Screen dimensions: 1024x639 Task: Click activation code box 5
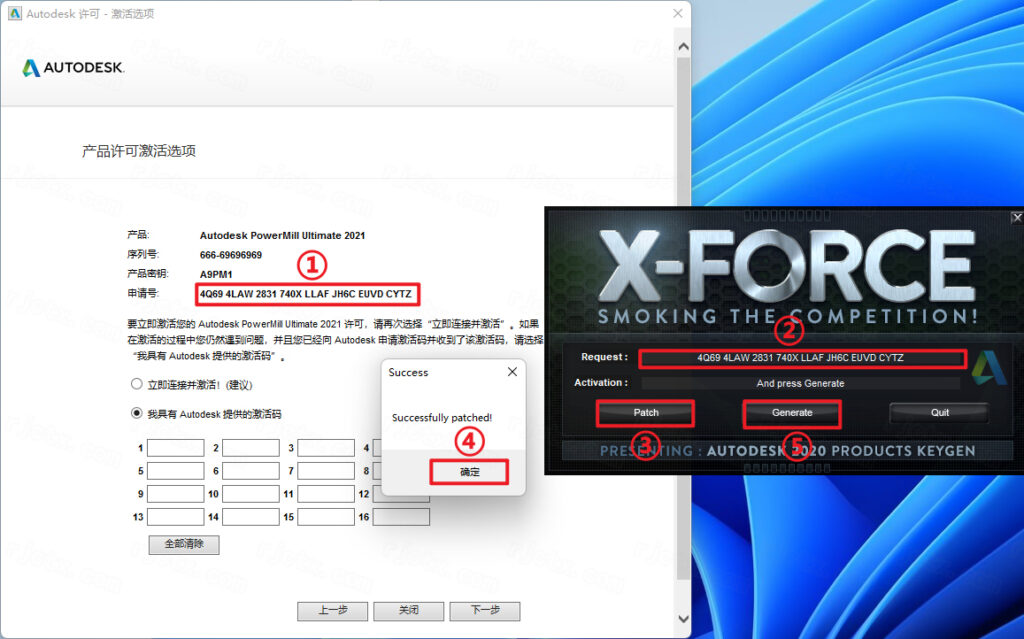(x=176, y=471)
